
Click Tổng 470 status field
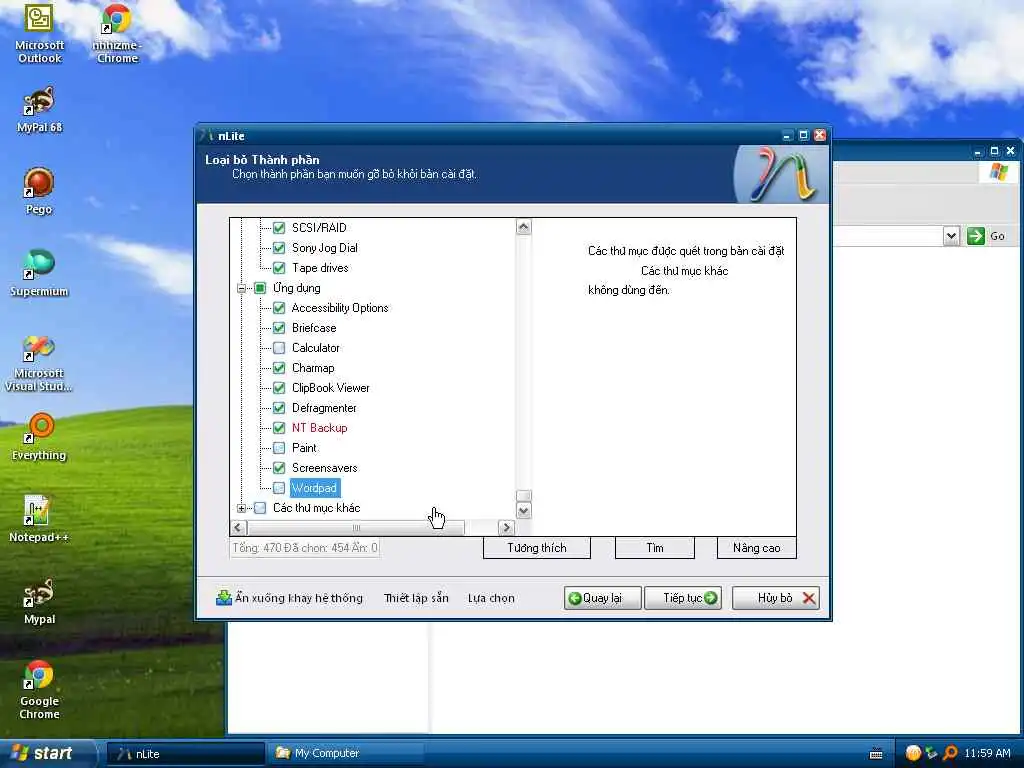(305, 548)
